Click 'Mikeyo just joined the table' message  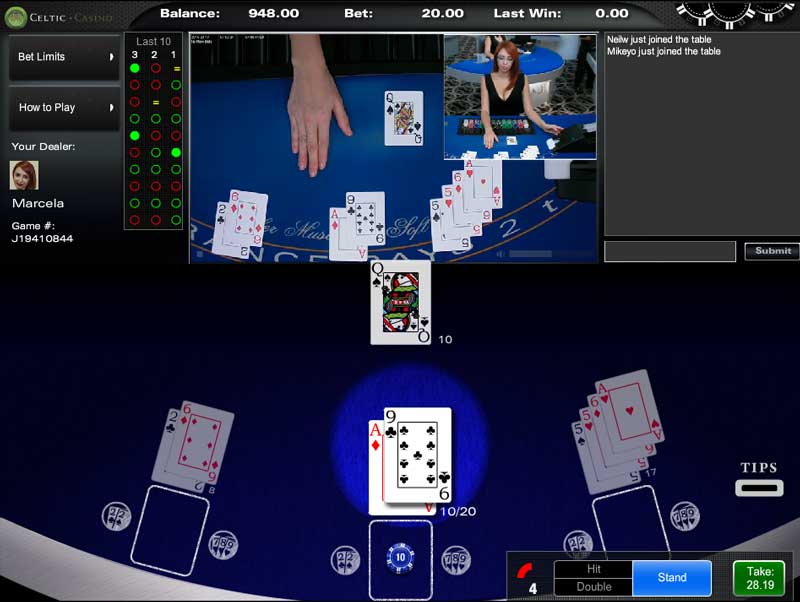(663, 51)
